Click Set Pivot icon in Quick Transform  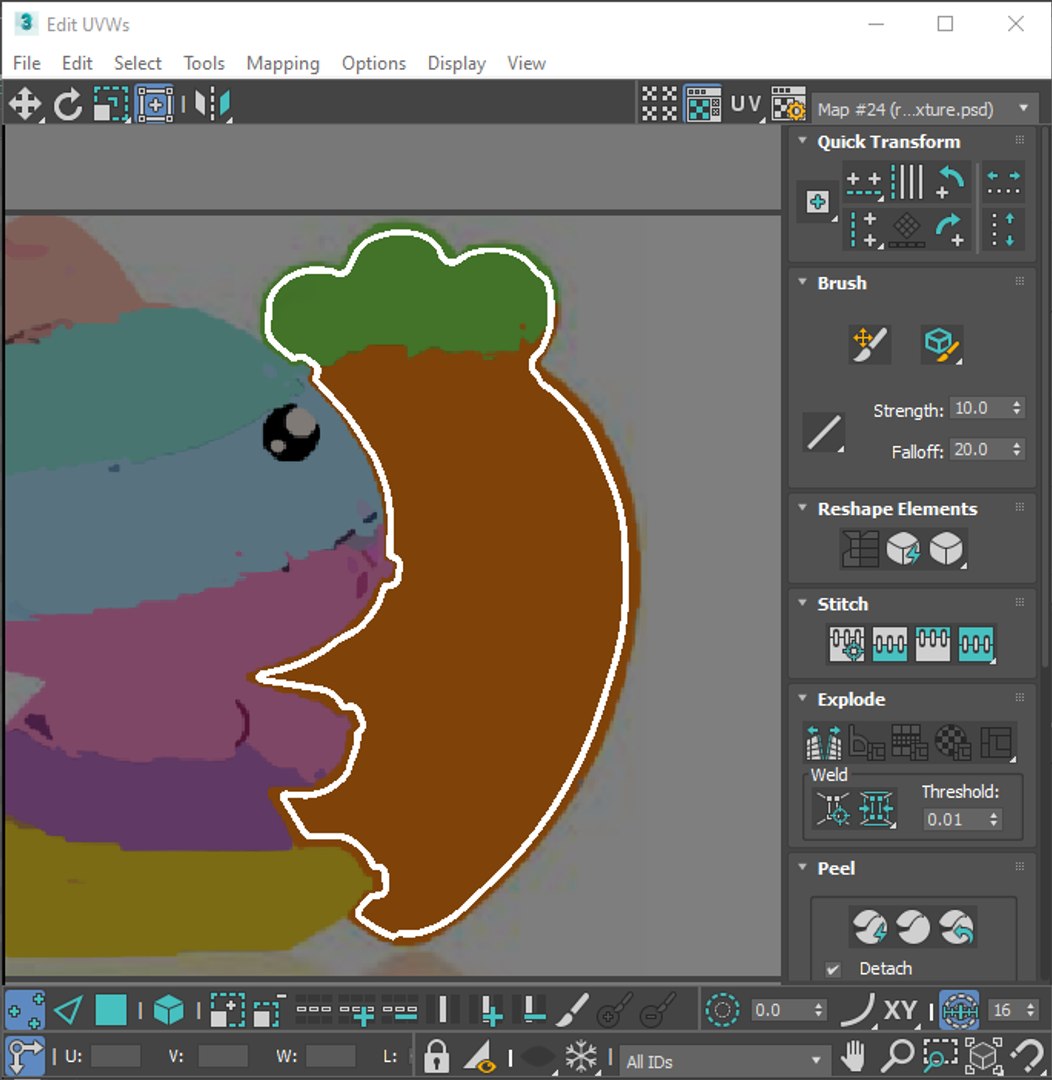[818, 202]
